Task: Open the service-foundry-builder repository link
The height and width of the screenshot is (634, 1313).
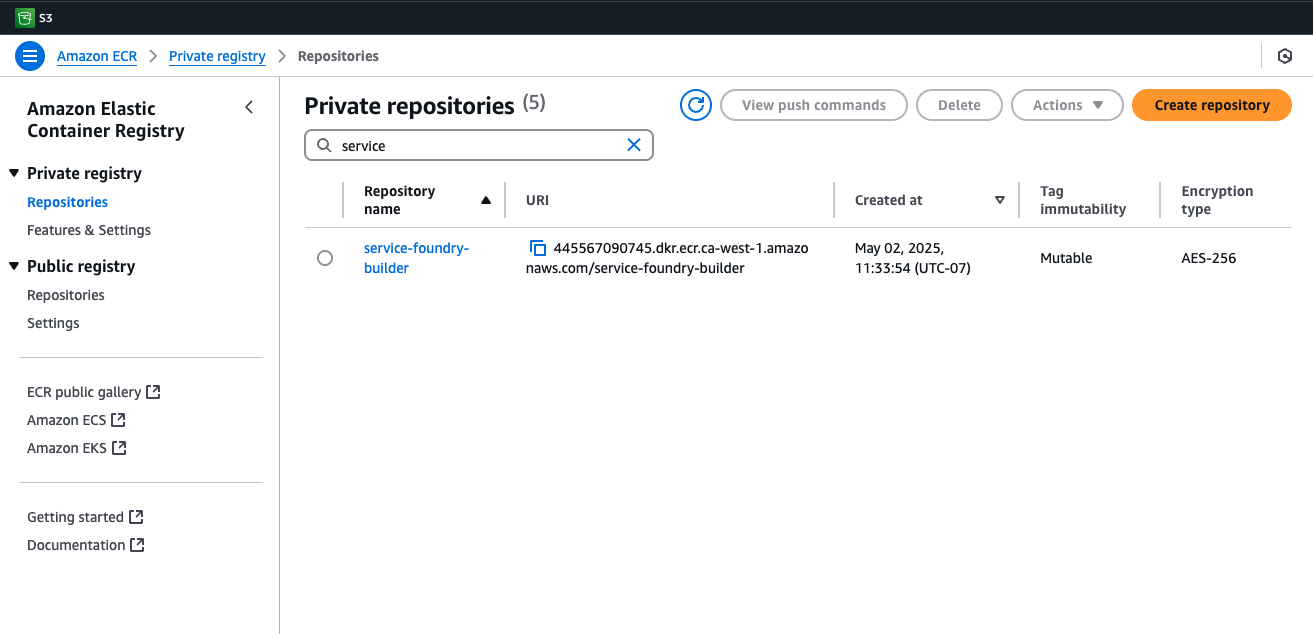Action: (416, 258)
